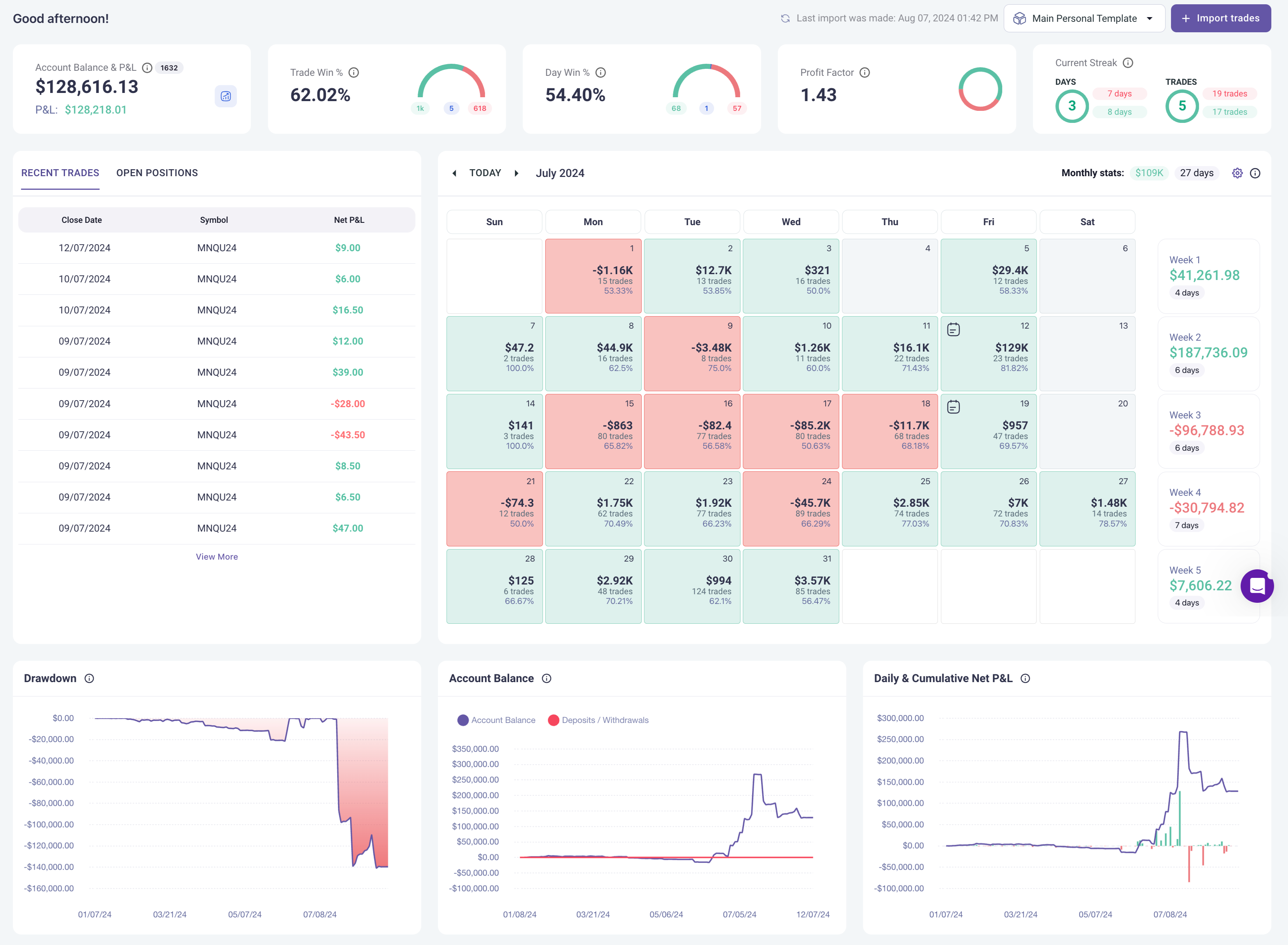The width and height of the screenshot is (1288, 945).
Task: Click the 19 trades streak badge
Action: click(1230, 93)
